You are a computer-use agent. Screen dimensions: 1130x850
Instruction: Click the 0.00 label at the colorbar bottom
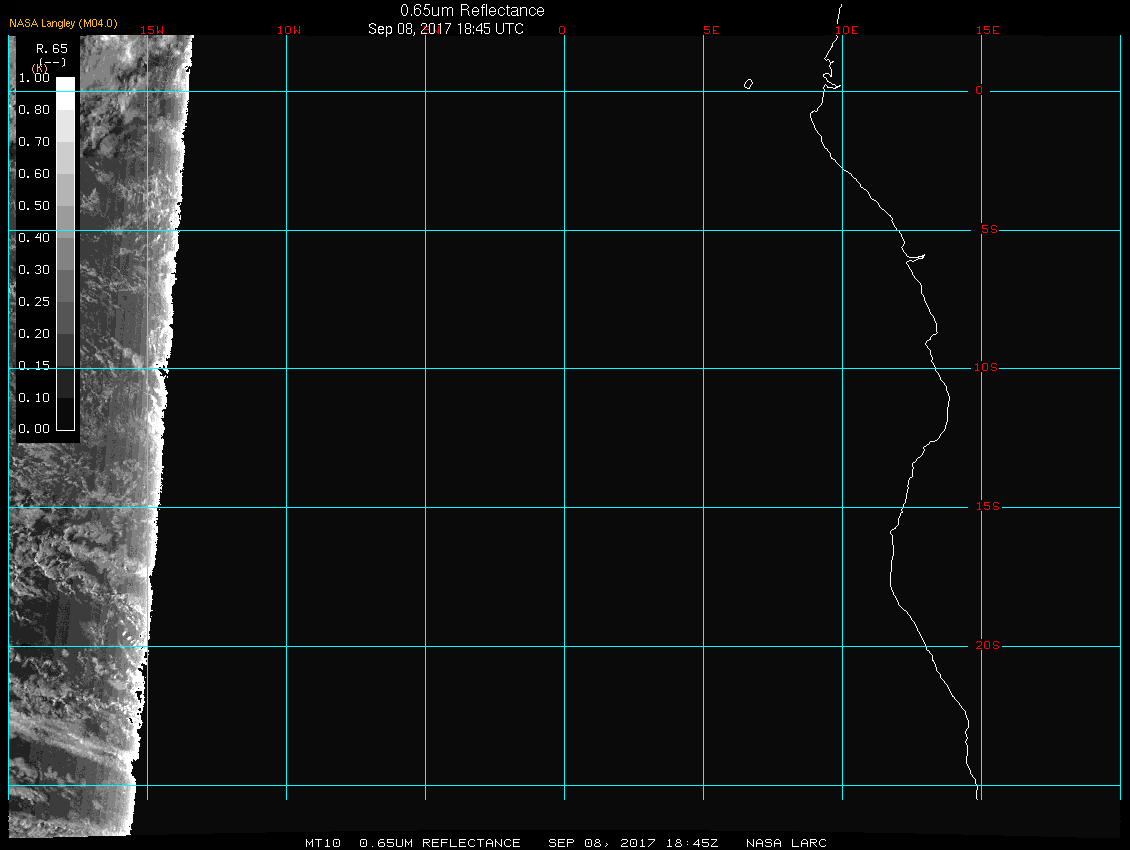(34, 429)
